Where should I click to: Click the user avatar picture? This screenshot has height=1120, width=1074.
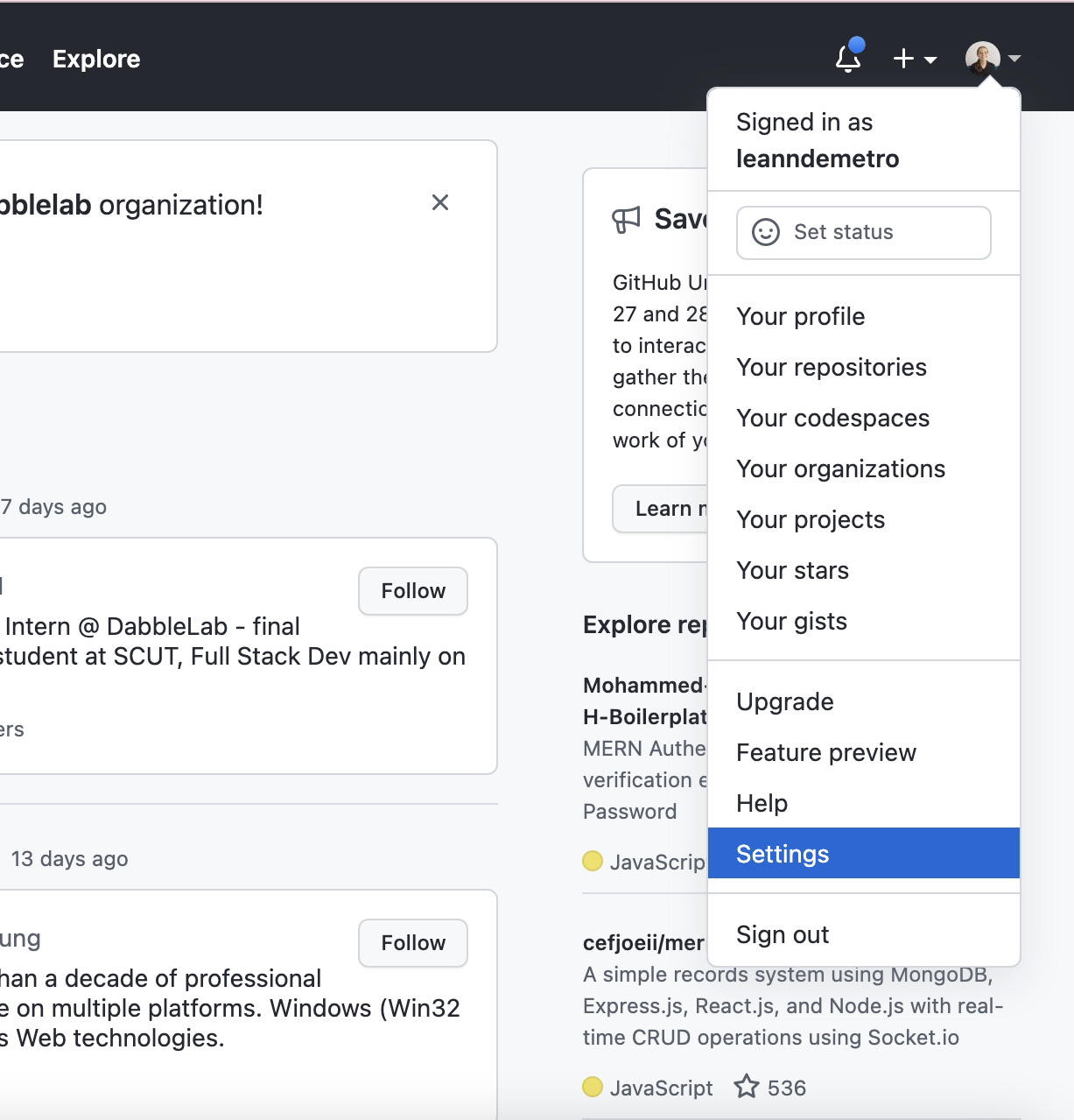pyautogui.click(x=982, y=59)
